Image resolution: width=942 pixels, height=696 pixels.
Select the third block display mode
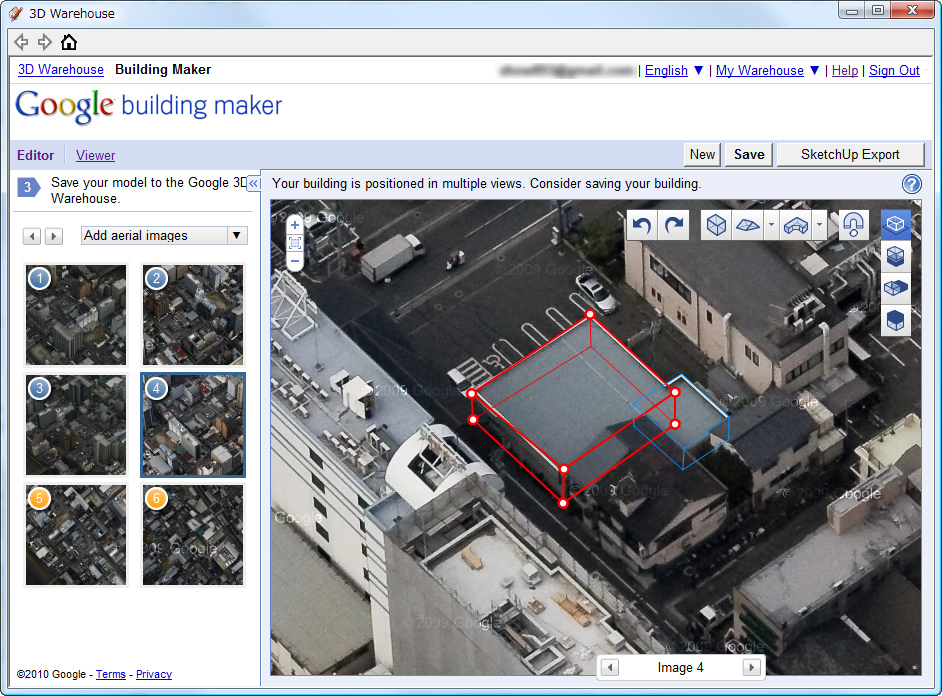pos(895,288)
